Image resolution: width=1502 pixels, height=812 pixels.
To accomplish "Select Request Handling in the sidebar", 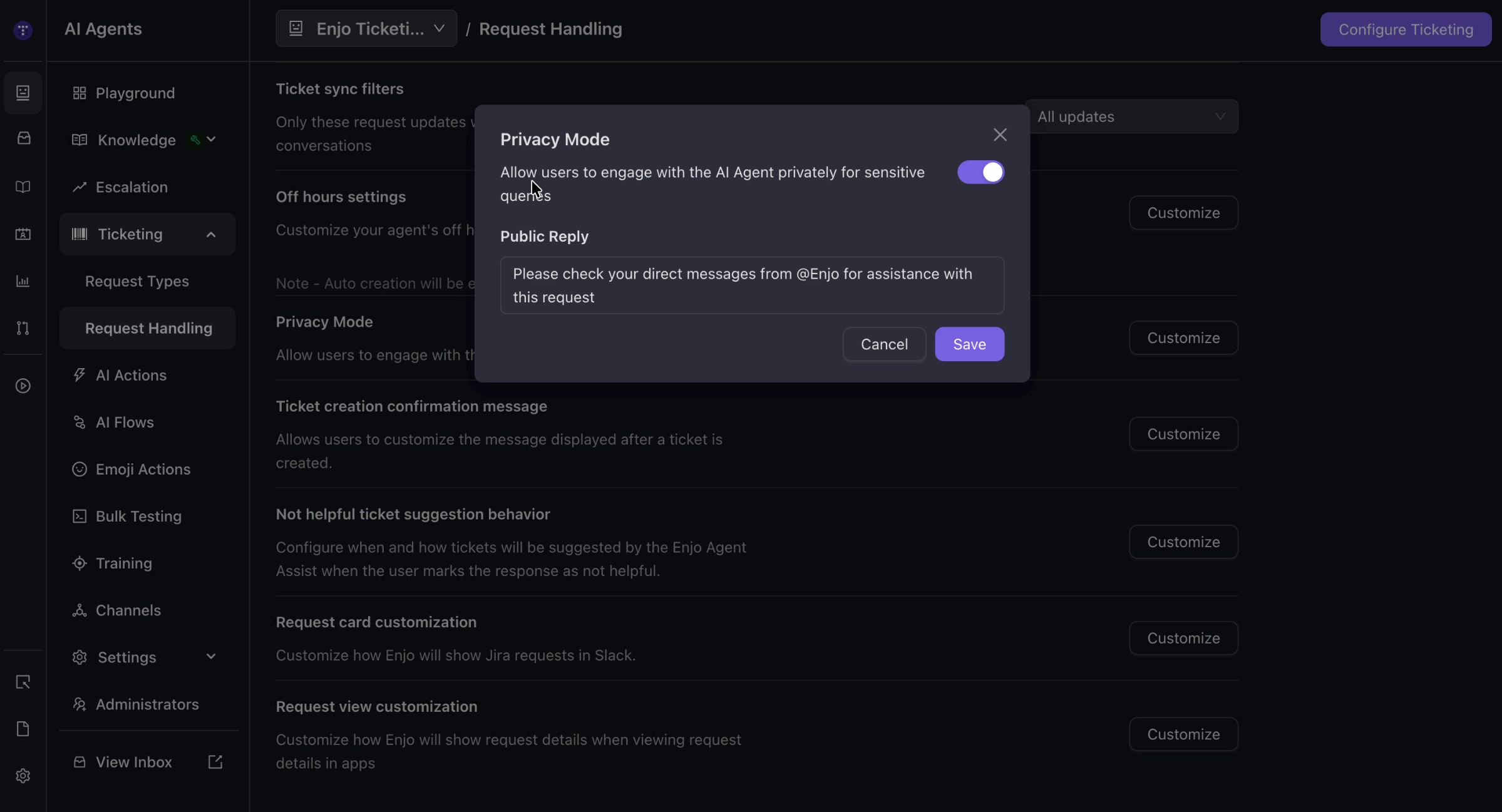I will coord(148,328).
